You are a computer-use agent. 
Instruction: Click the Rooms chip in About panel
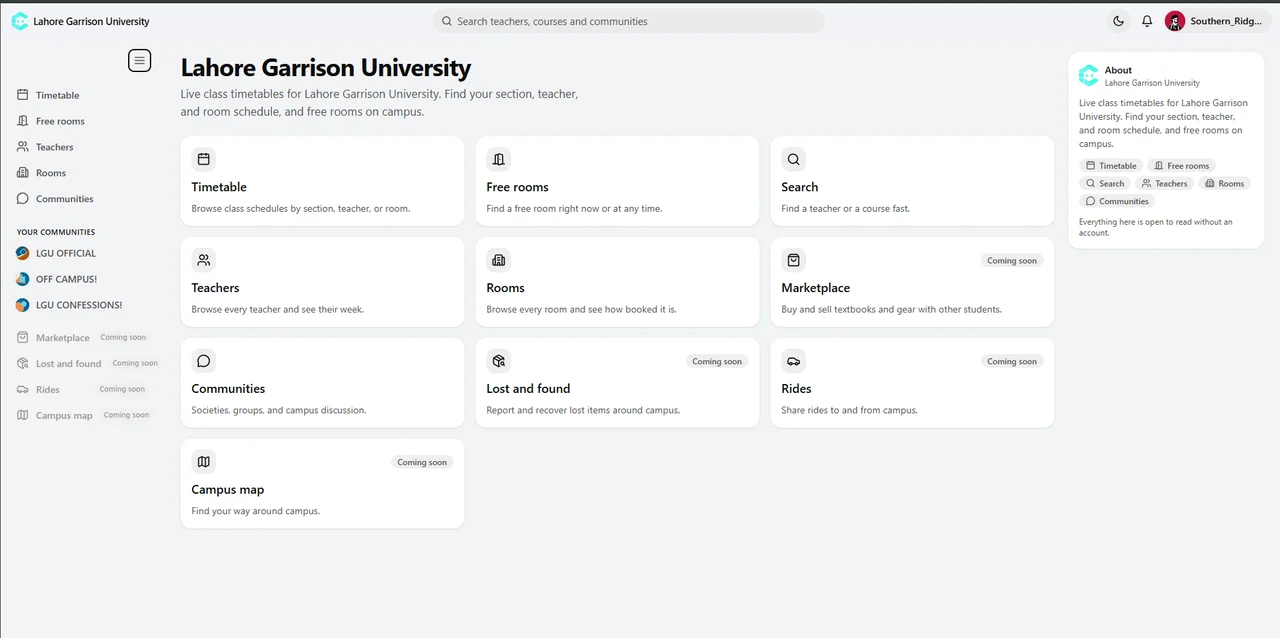pyautogui.click(x=1224, y=184)
